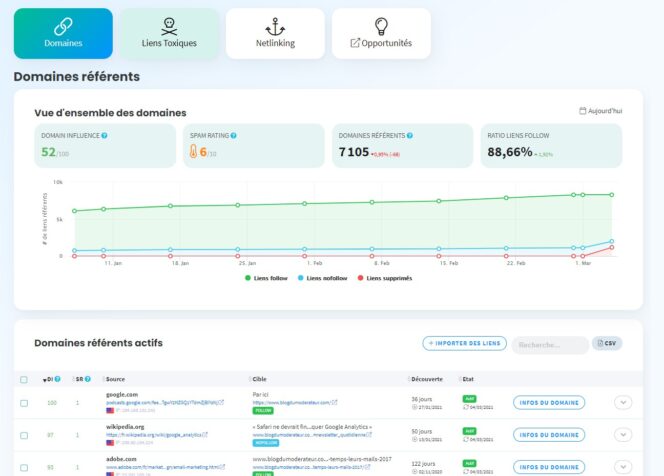Sort by Cible column header

259,379
